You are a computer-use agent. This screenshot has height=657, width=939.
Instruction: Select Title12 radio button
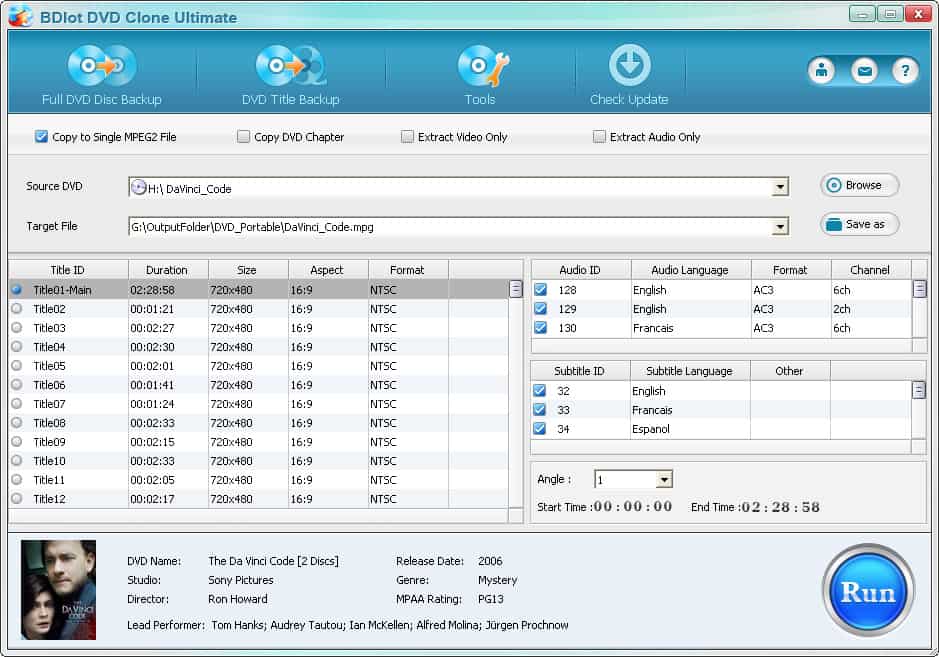point(16,498)
